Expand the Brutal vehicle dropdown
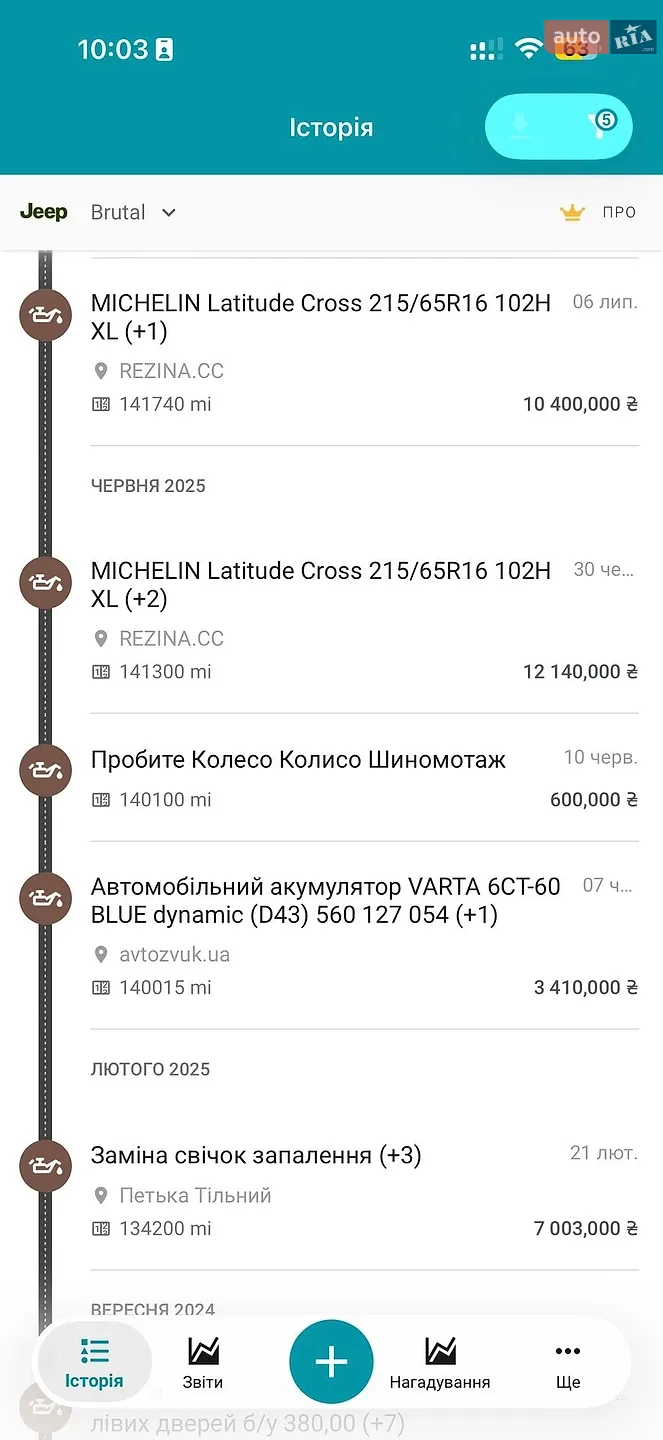Screen dimensions: 663x1440 [133, 212]
